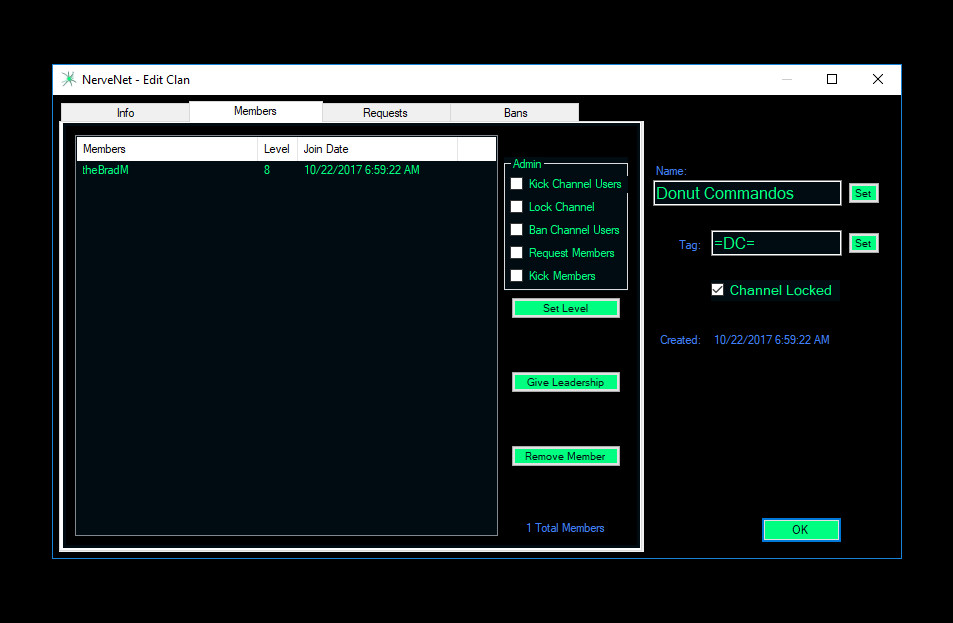The width and height of the screenshot is (953, 623).
Task: Enable the Kick Channel Users checkbox
Action: (517, 184)
